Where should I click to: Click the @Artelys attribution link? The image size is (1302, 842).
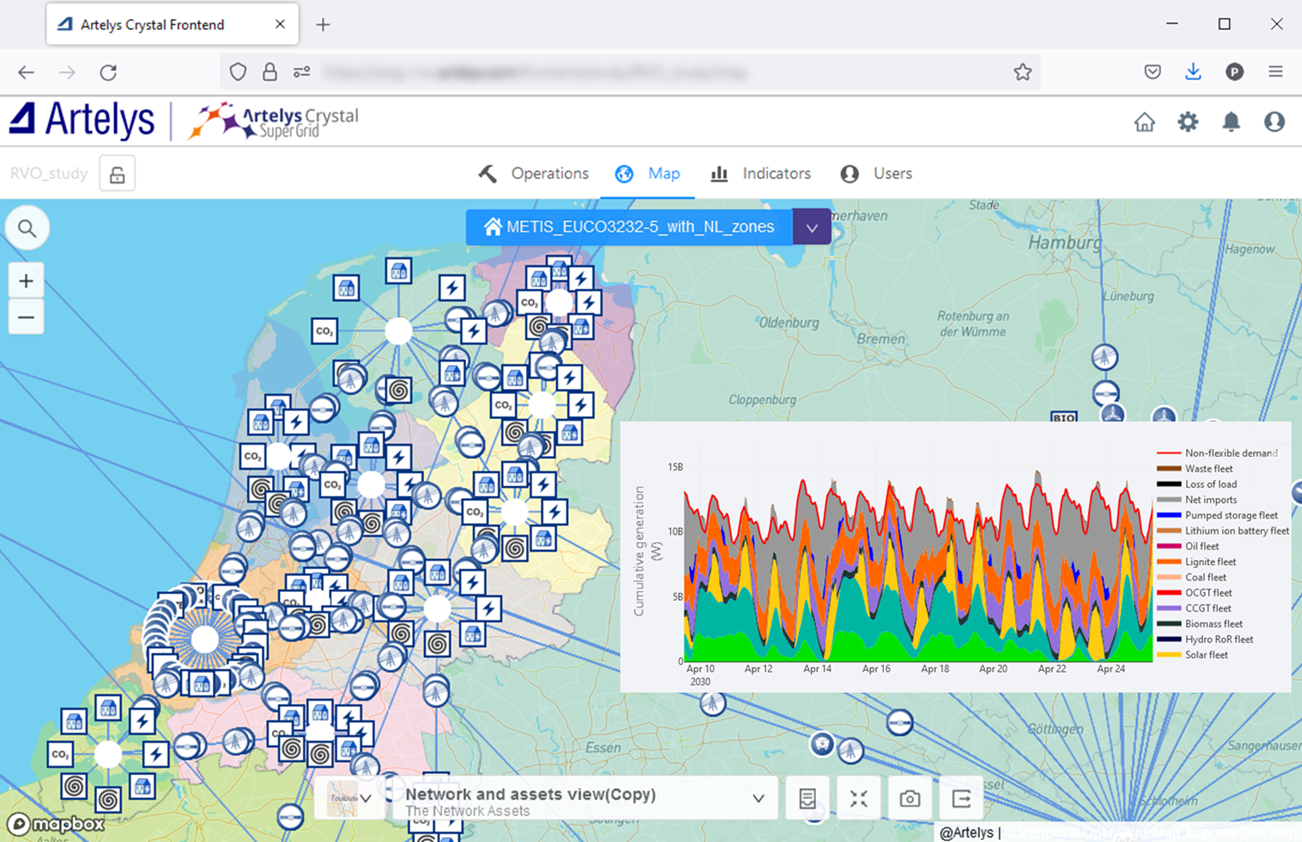pos(968,833)
